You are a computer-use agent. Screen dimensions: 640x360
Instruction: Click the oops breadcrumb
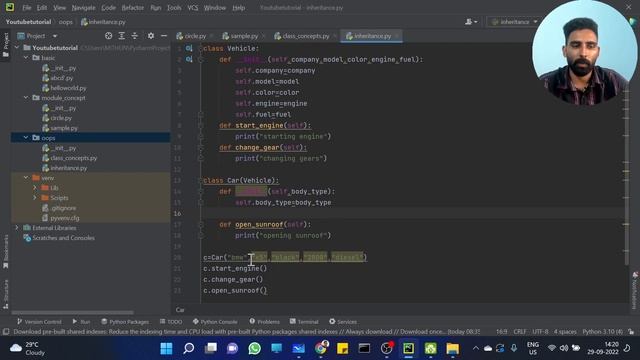pos(65,22)
